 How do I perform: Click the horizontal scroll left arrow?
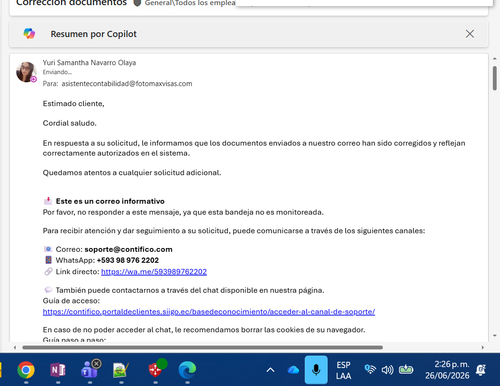pyautogui.click(x=15, y=347)
